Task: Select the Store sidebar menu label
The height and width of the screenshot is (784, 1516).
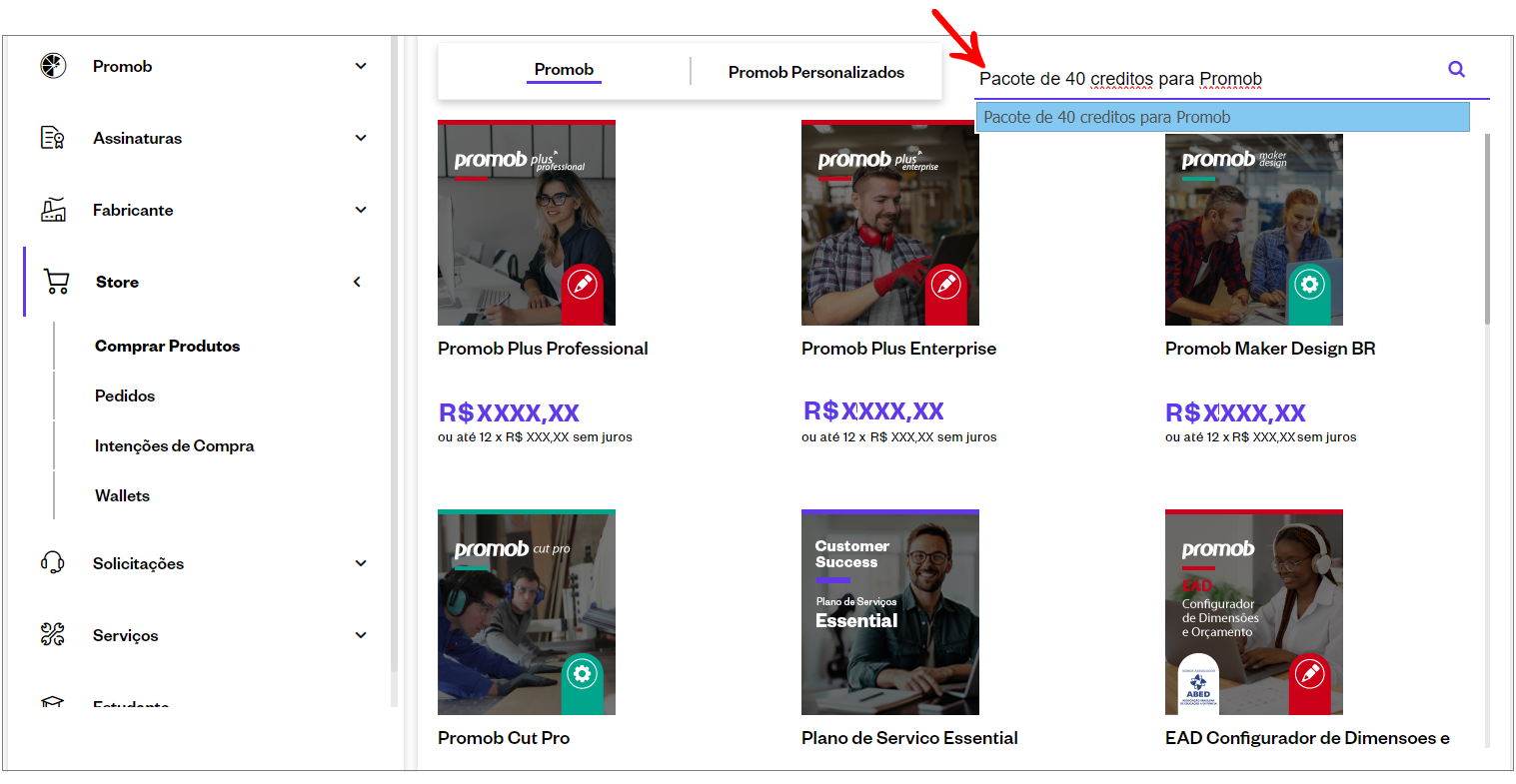Action: (x=117, y=282)
